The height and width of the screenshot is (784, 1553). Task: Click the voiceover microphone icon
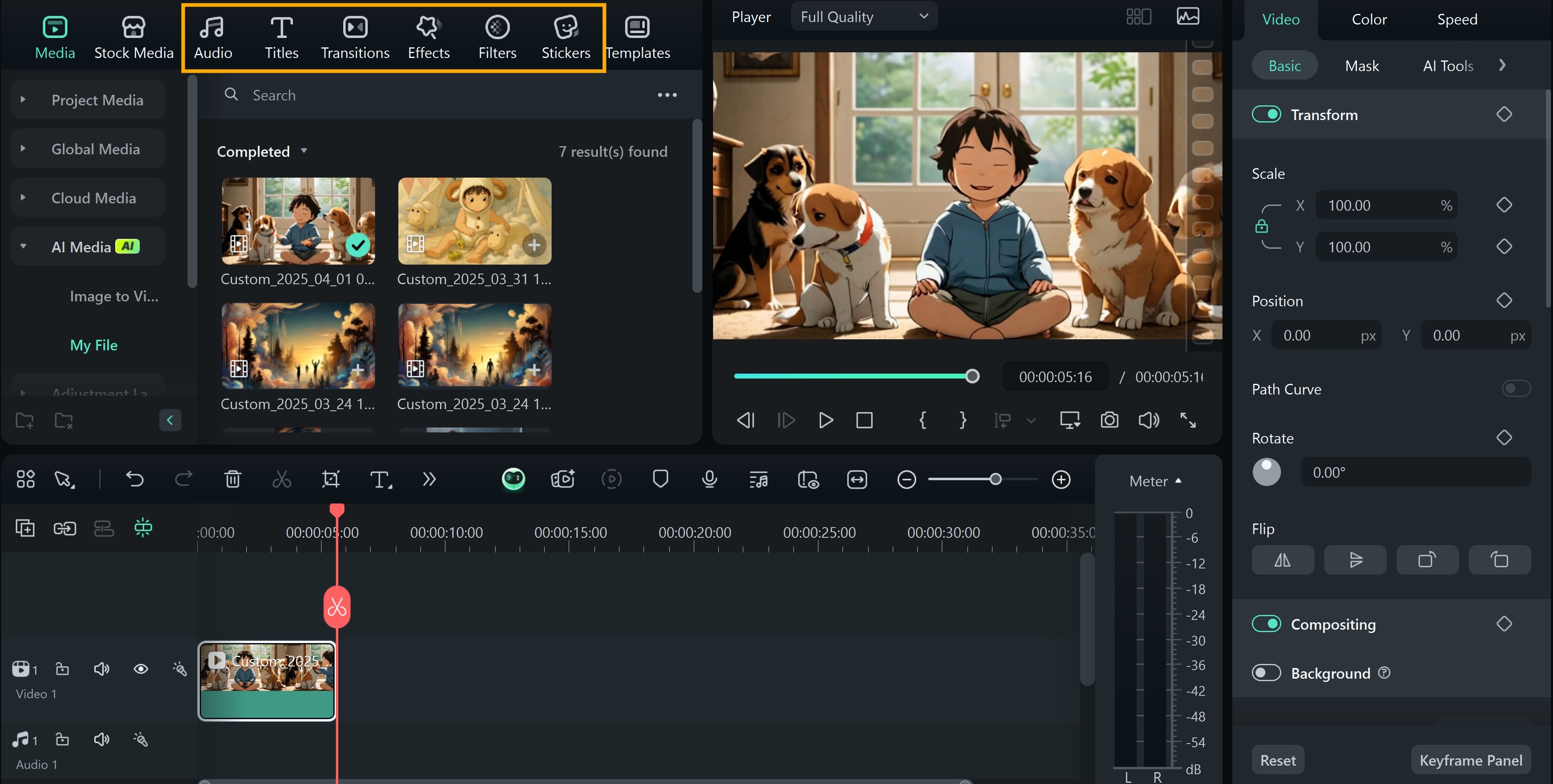(710, 479)
